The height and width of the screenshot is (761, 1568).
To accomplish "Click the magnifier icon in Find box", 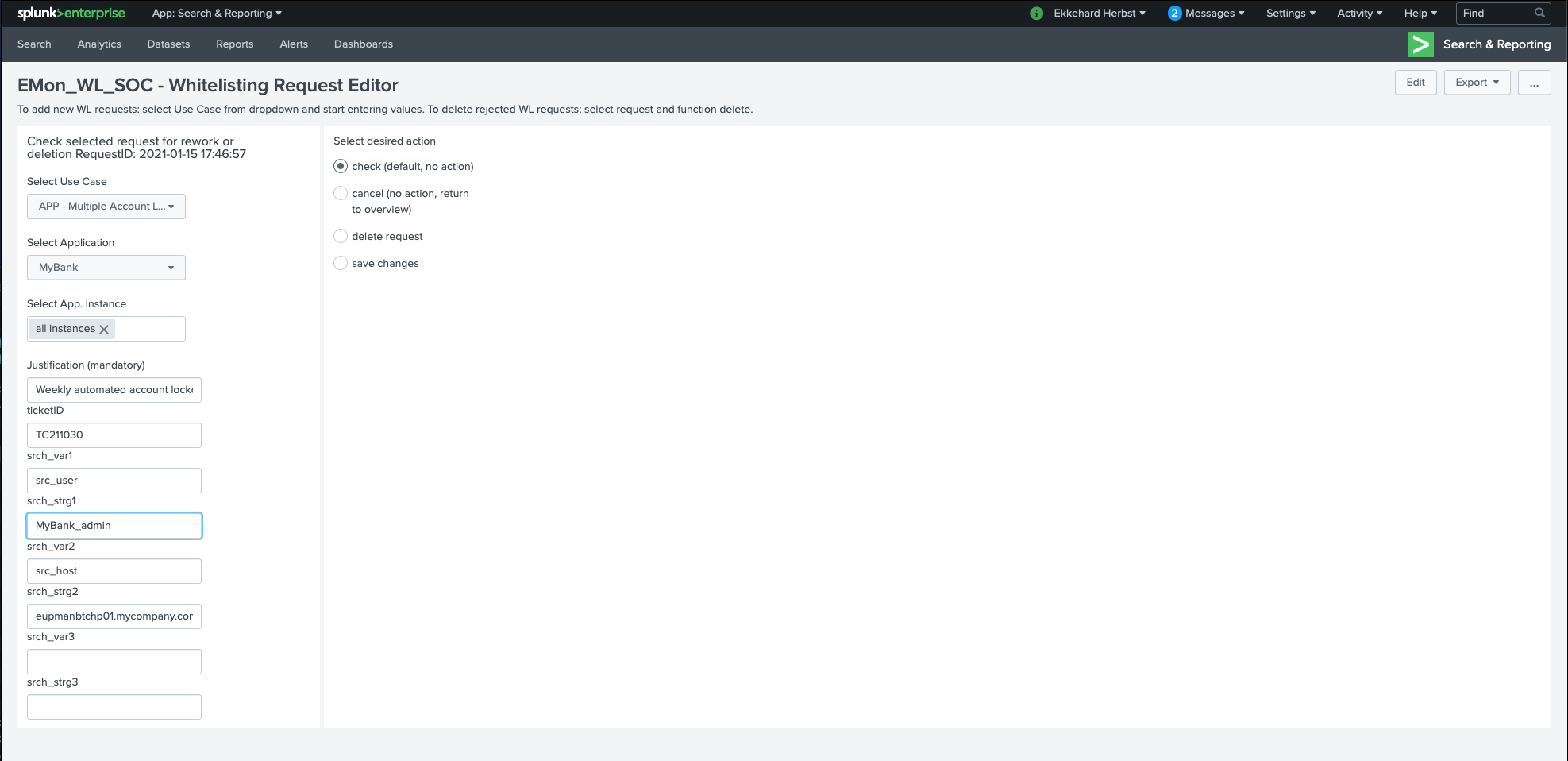I will [x=1539, y=13].
